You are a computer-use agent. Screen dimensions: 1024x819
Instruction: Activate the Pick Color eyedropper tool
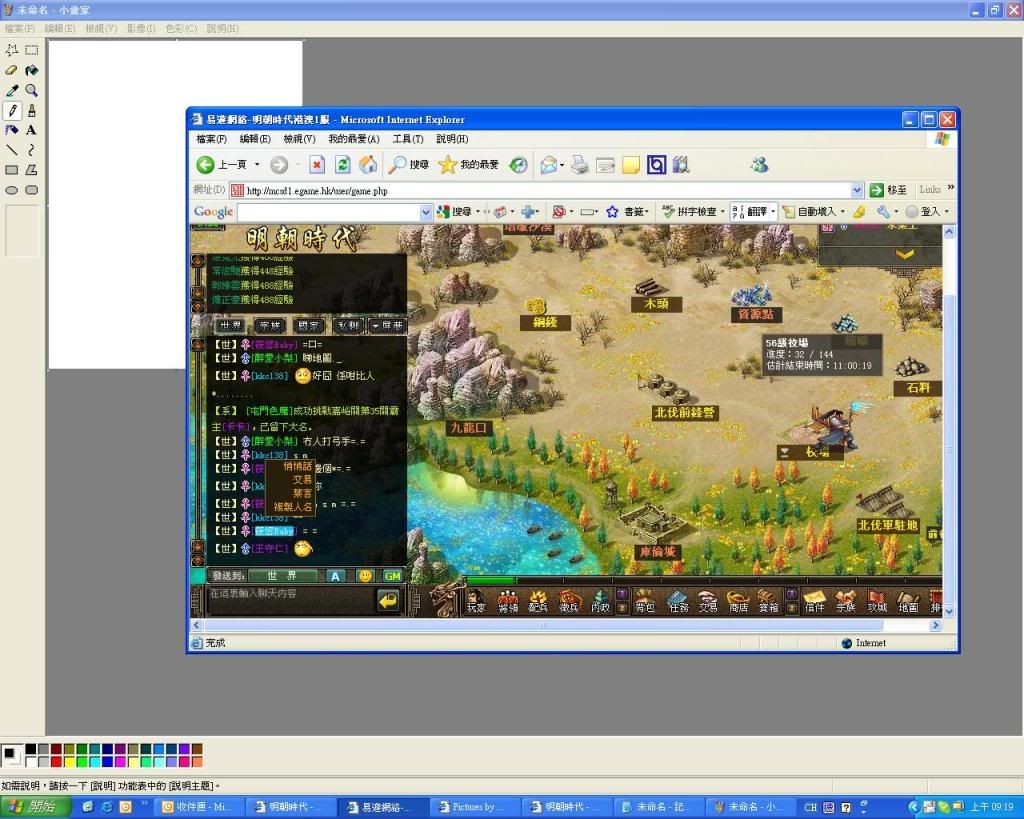(12, 90)
